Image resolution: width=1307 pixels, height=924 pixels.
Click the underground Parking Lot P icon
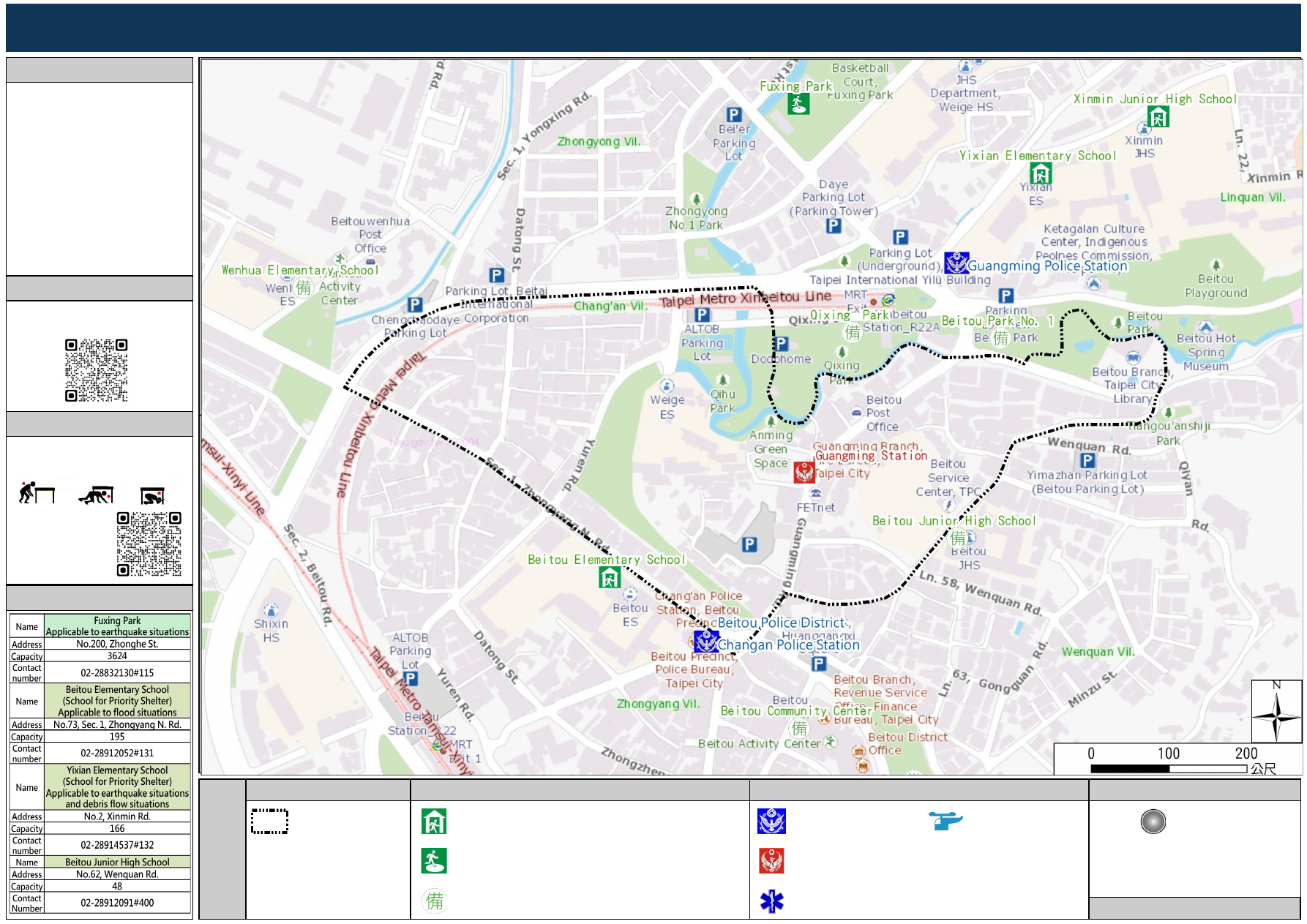click(901, 237)
